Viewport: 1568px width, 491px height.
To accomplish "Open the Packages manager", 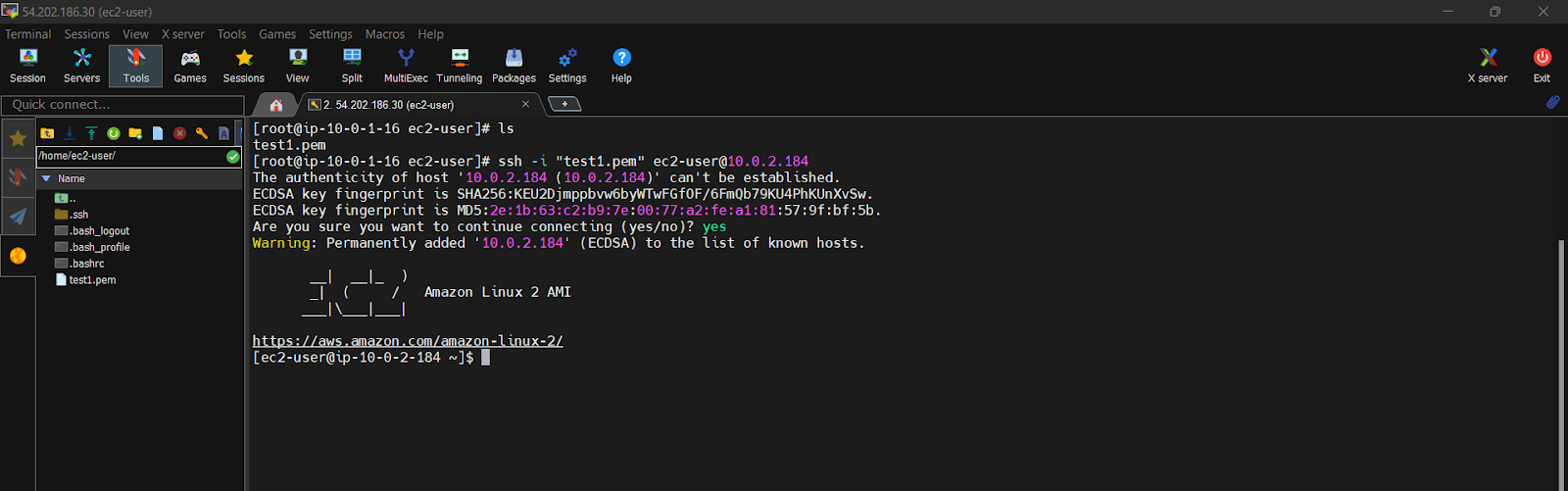I will click(x=514, y=66).
